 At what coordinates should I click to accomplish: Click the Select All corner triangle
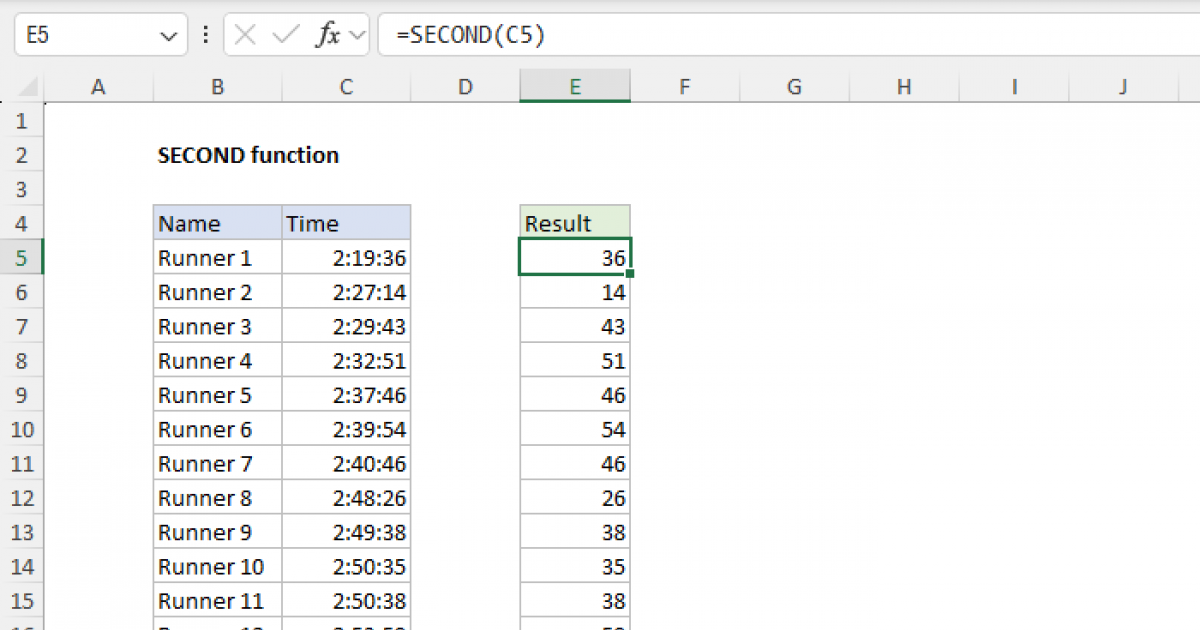point(29,87)
